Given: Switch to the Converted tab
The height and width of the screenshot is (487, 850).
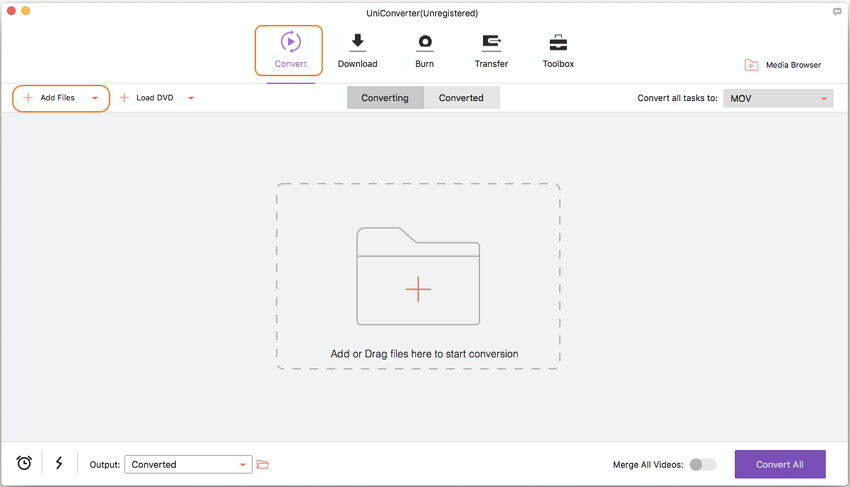Looking at the screenshot, I should 461,98.
